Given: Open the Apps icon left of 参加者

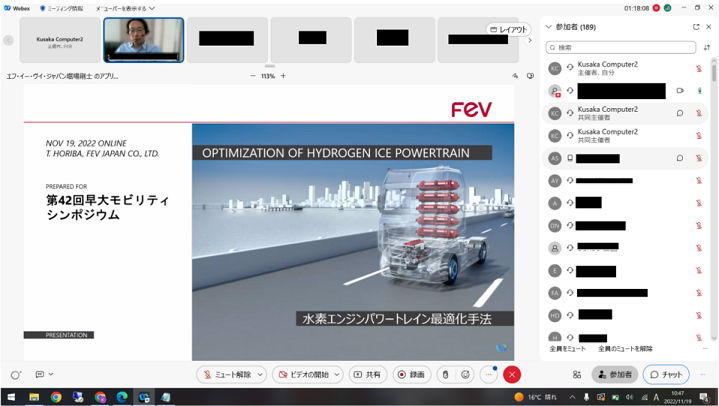Looking at the screenshot, I should [x=577, y=375].
